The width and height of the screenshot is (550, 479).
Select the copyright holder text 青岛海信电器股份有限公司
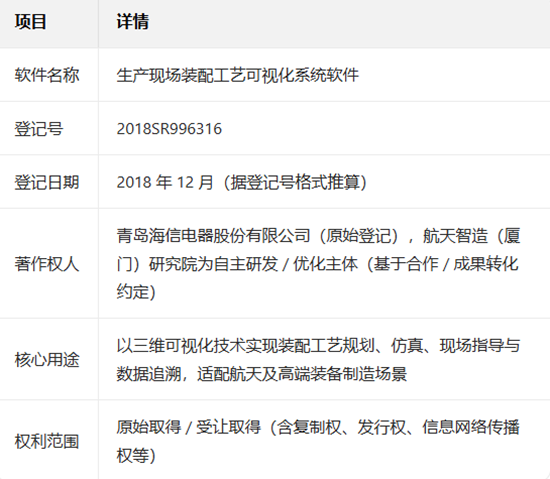(213, 235)
